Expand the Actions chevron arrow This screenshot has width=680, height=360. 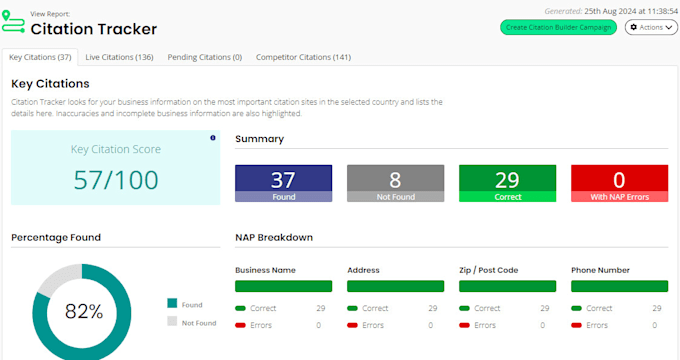click(x=669, y=27)
